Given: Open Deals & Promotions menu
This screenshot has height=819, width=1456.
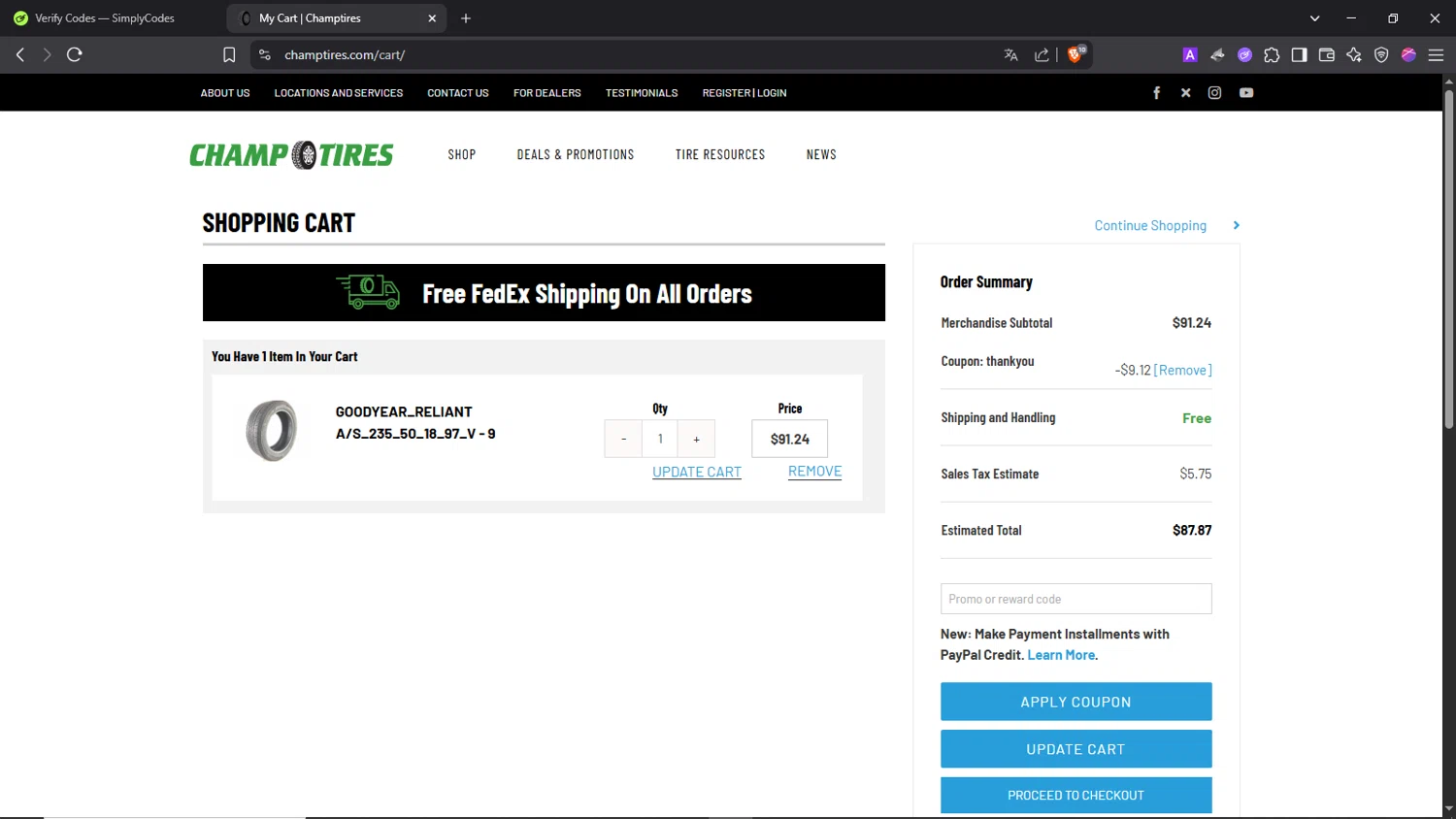Looking at the screenshot, I should [576, 154].
